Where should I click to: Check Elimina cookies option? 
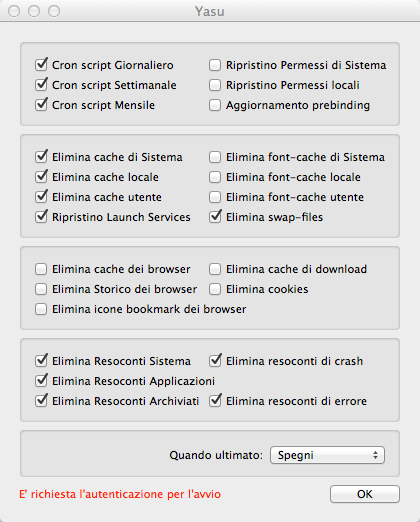tap(215, 289)
